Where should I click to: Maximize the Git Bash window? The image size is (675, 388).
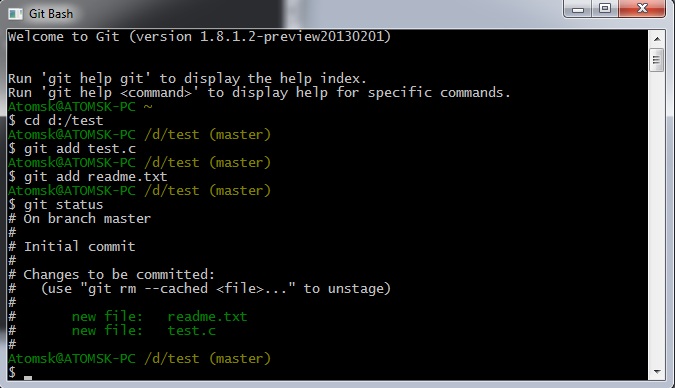click(605, 9)
